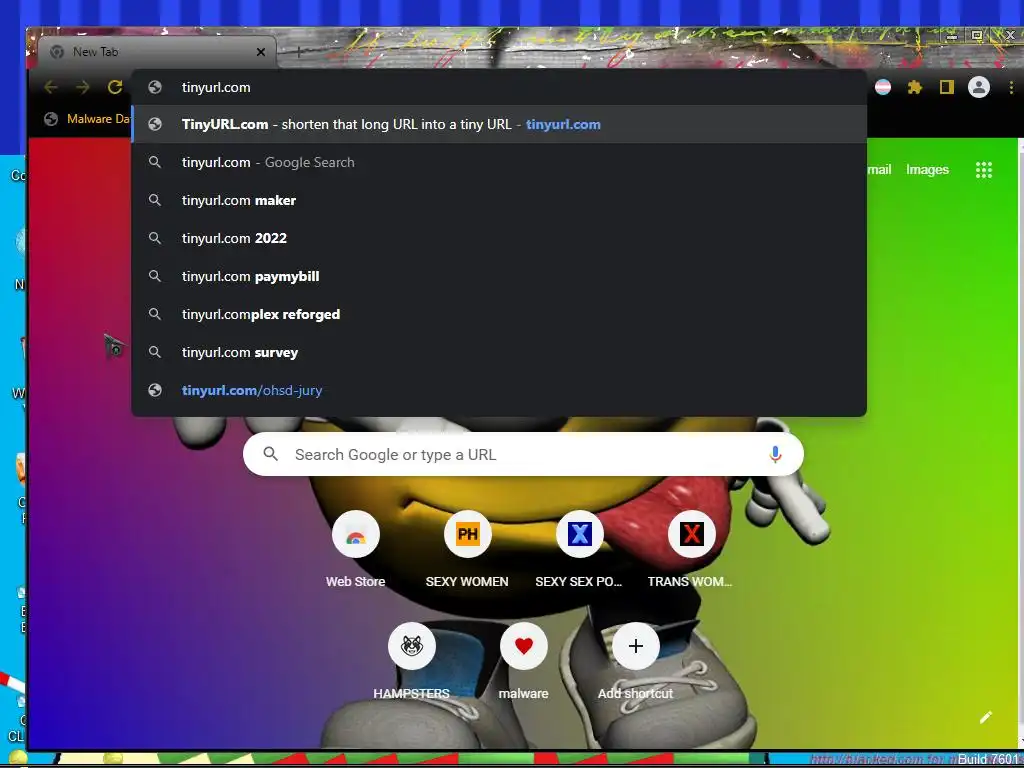Image resolution: width=1024 pixels, height=768 pixels.
Task: Open the Images link
Action: [927, 170]
